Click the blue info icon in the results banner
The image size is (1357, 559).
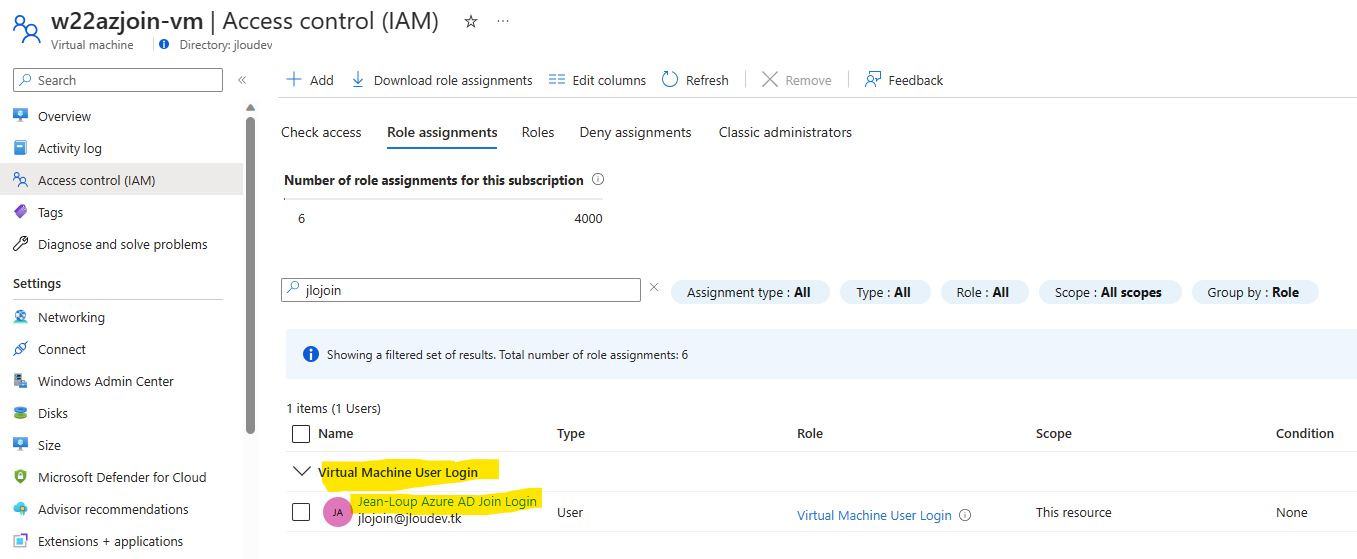(310, 354)
